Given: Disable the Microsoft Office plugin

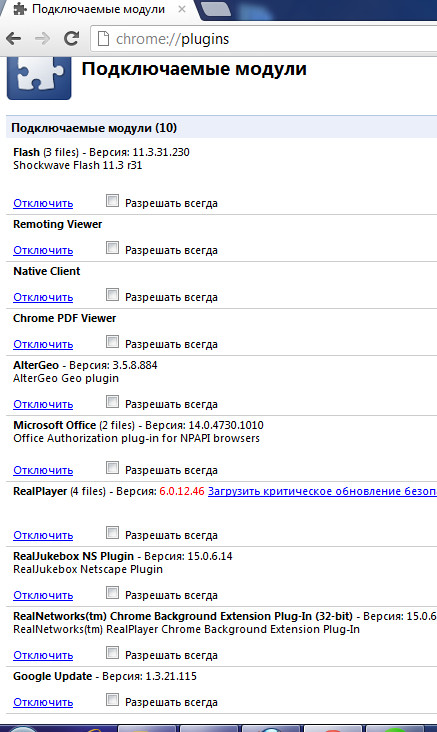Looking at the screenshot, I should coord(43,470).
